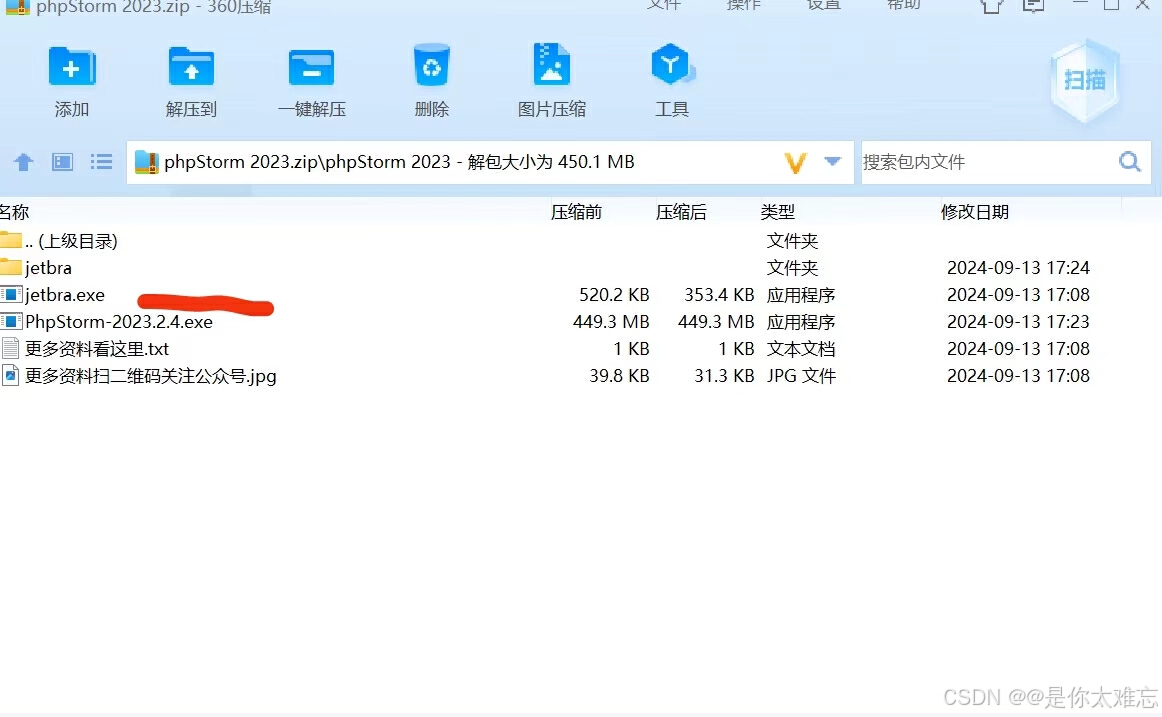Select 更多资料看这里.txt file
Image resolution: width=1162 pixels, height=717 pixels.
(x=97, y=349)
